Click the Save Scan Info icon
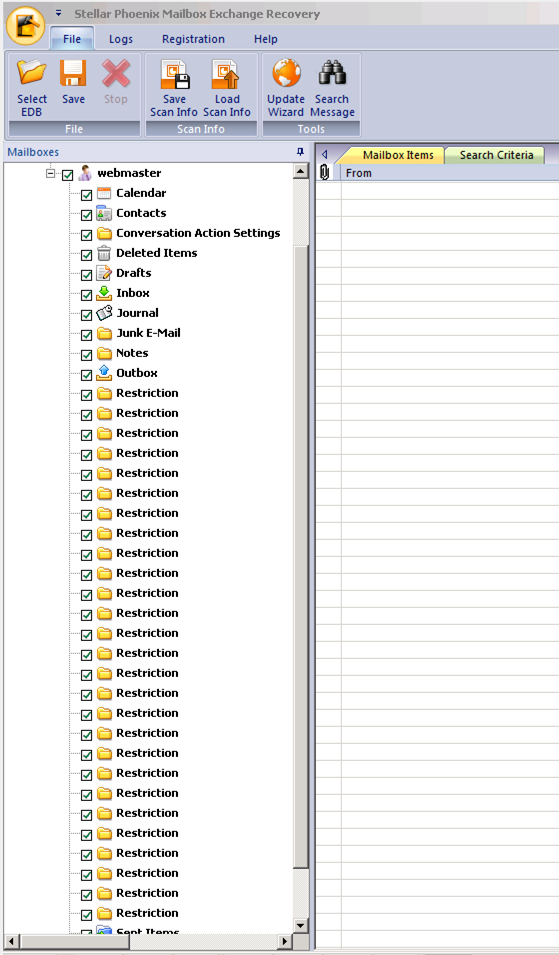Viewport: 559px width, 955px height. coord(174,74)
